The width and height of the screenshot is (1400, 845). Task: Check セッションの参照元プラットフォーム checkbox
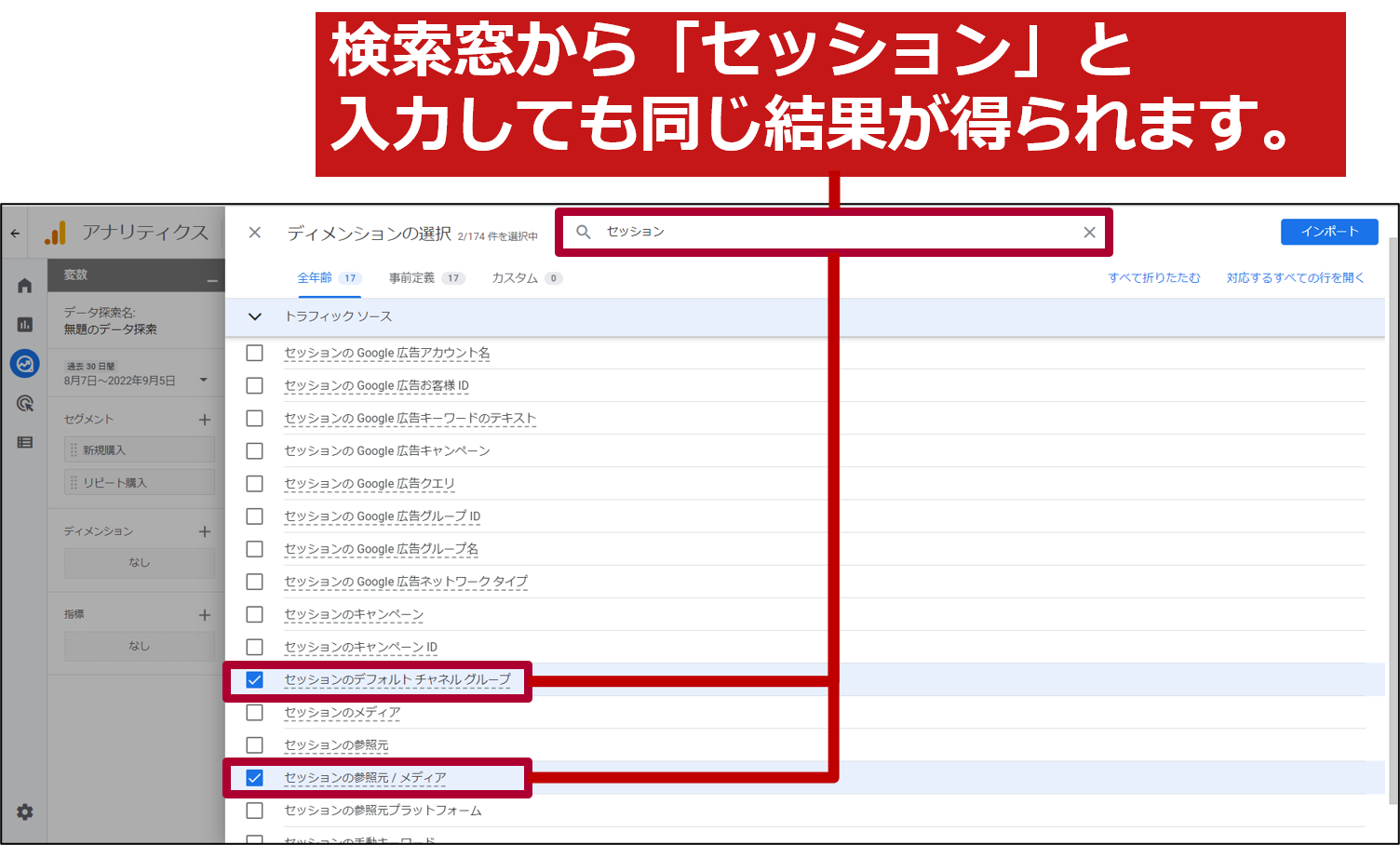pyautogui.click(x=254, y=811)
